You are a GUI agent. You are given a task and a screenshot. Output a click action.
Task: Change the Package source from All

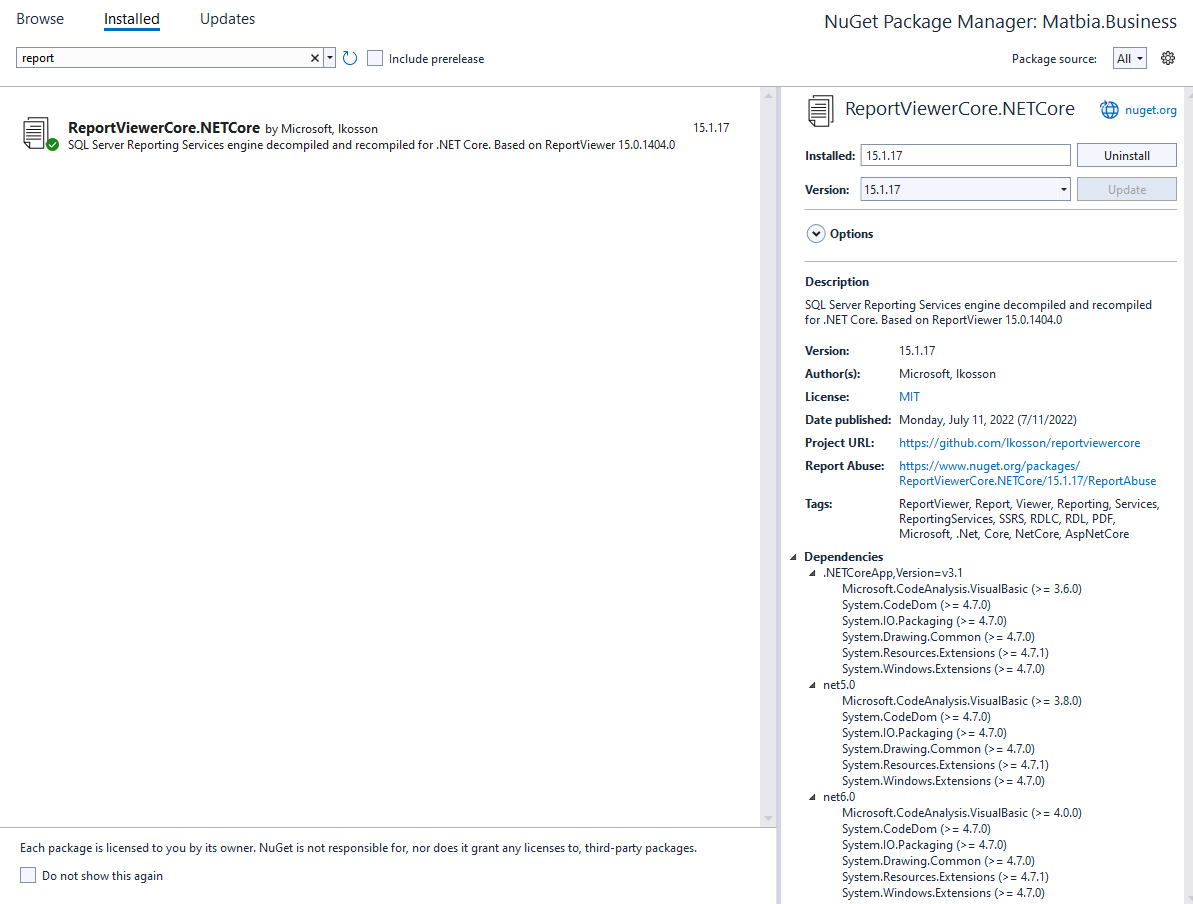pyautogui.click(x=1129, y=58)
